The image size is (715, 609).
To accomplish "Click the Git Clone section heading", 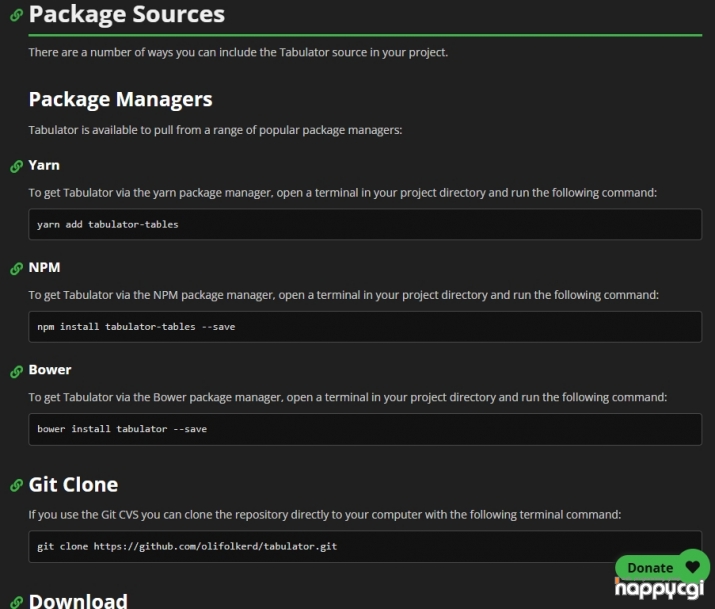I will (x=73, y=484).
